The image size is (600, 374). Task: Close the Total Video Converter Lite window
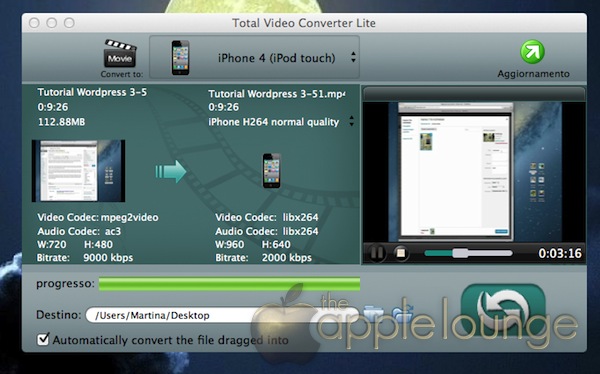(x=34, y=23)
